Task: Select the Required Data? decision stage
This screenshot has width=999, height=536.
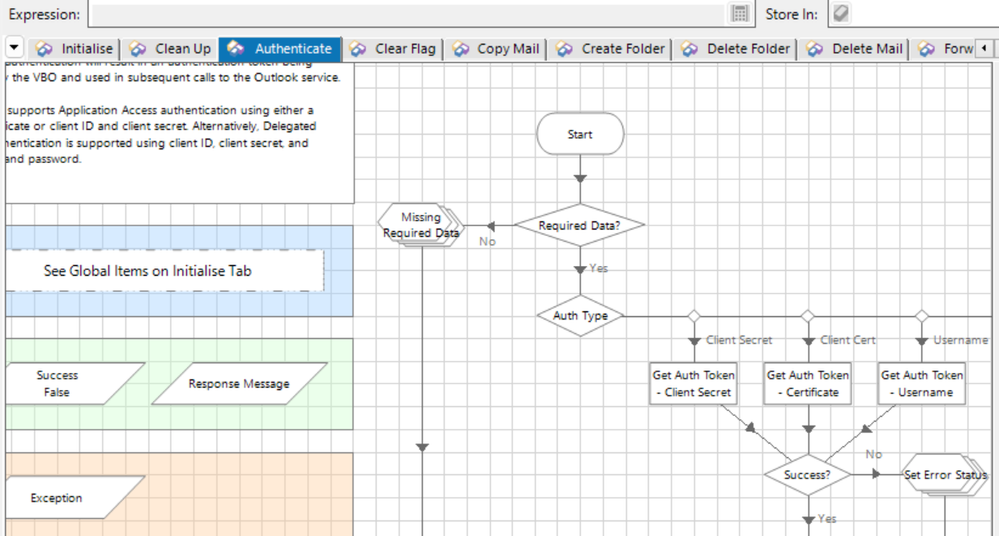Action: click(x=580, y=225)
